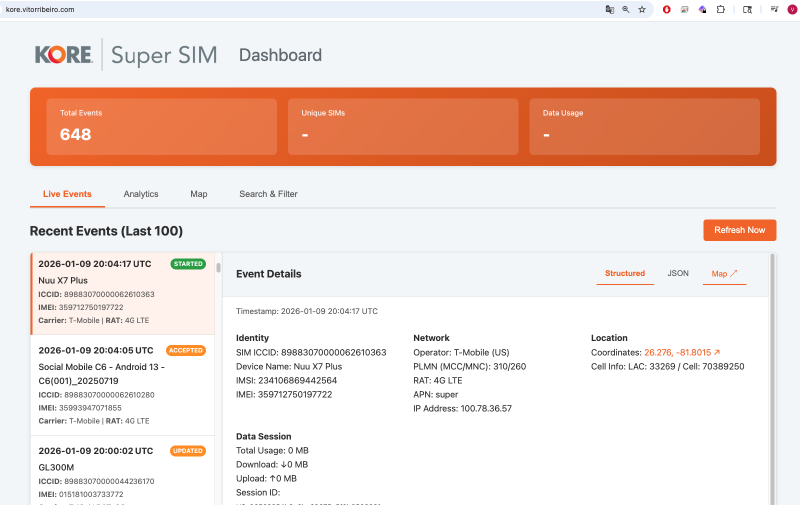Screen dimensions: 800x505
Task: Open the Analytics tab
Action: click(141, 194)
